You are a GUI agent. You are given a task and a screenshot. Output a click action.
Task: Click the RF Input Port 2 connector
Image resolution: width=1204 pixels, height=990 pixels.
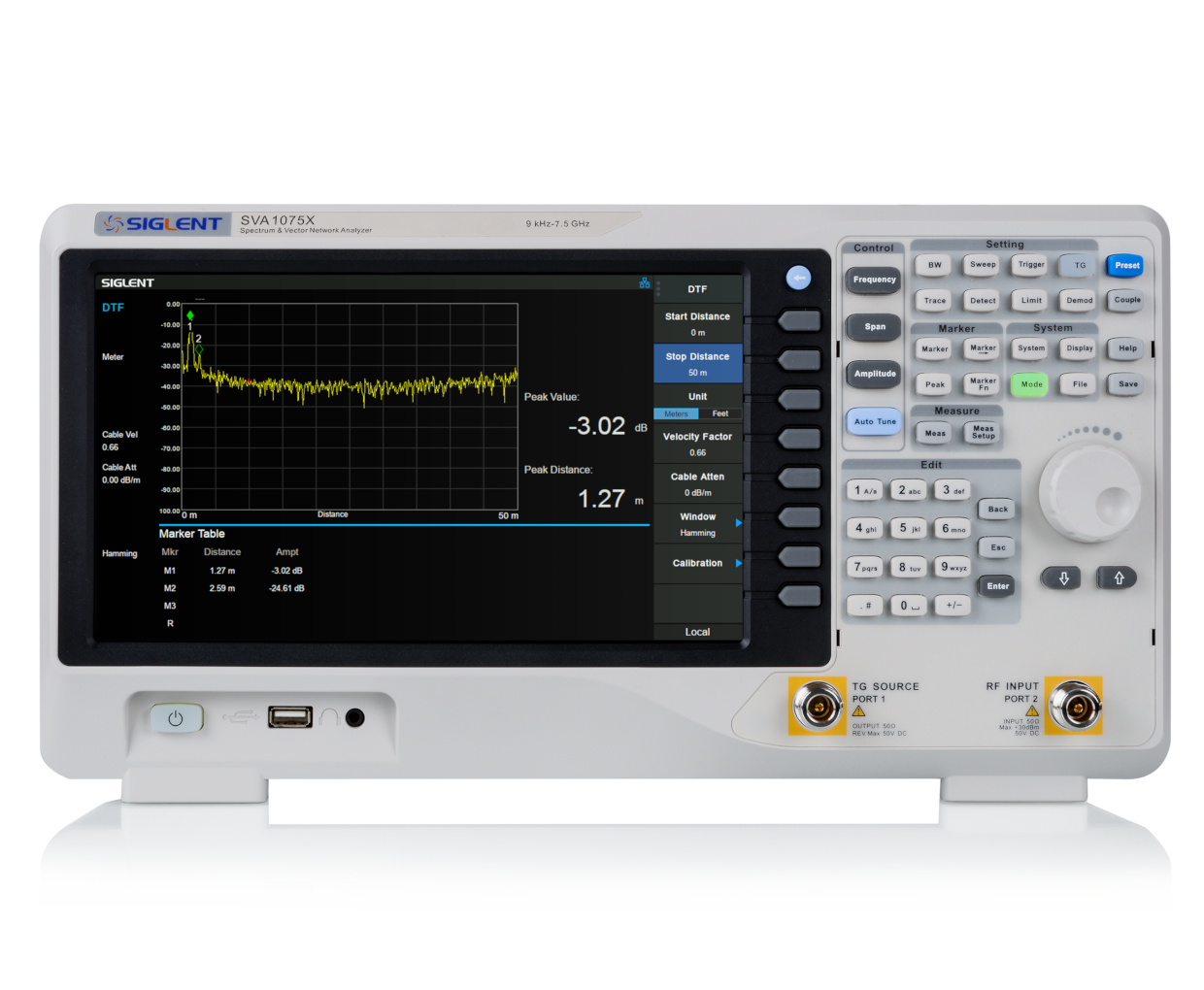(x=1076, y=706)
